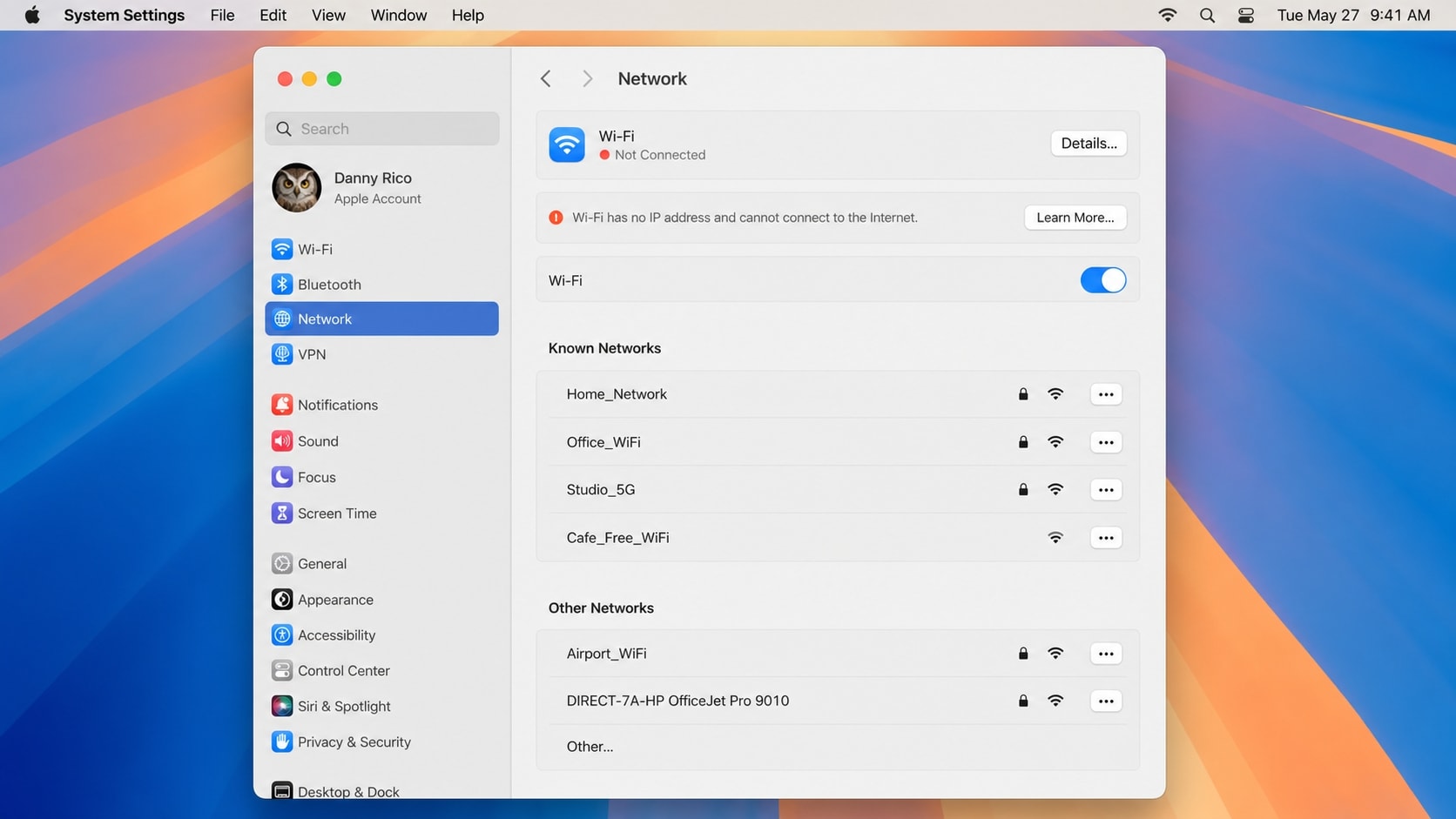Open the more options menu for Cafe_Free_WiFi

1106,538
